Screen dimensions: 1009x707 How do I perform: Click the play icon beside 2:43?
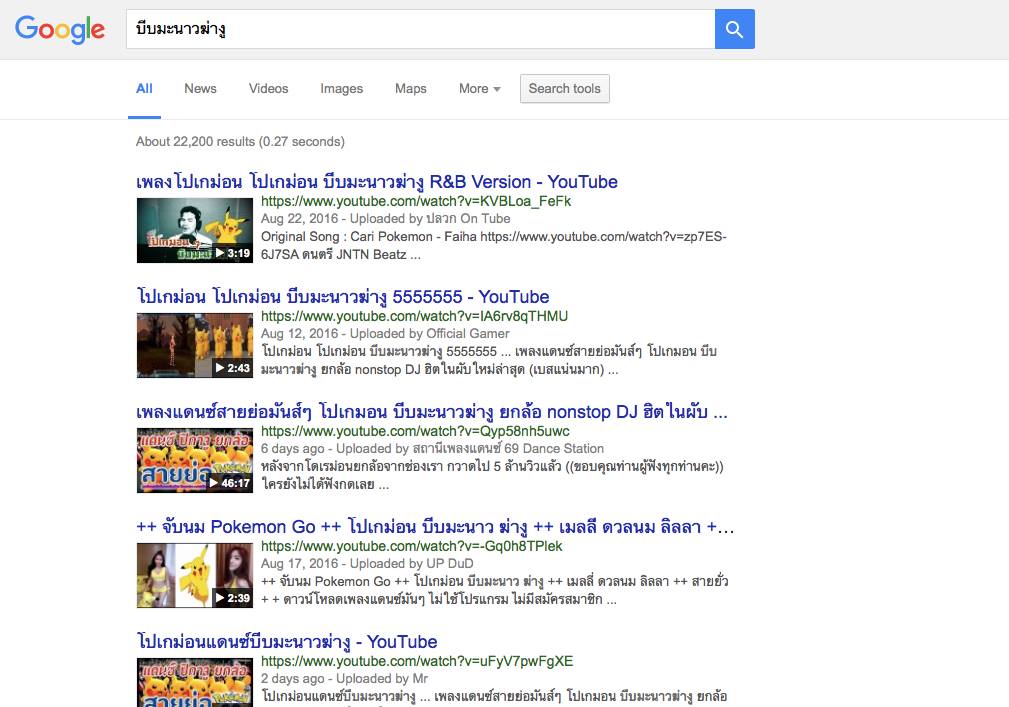pos(220,368)
